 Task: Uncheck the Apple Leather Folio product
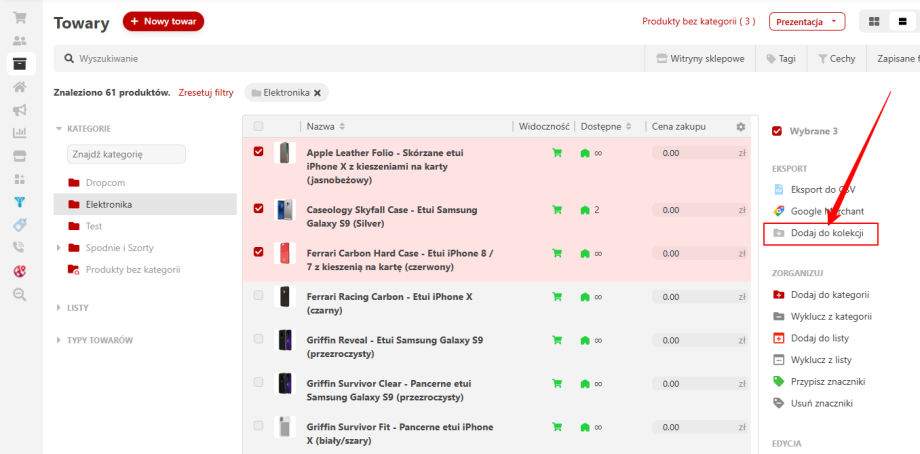tap(259, 152)
